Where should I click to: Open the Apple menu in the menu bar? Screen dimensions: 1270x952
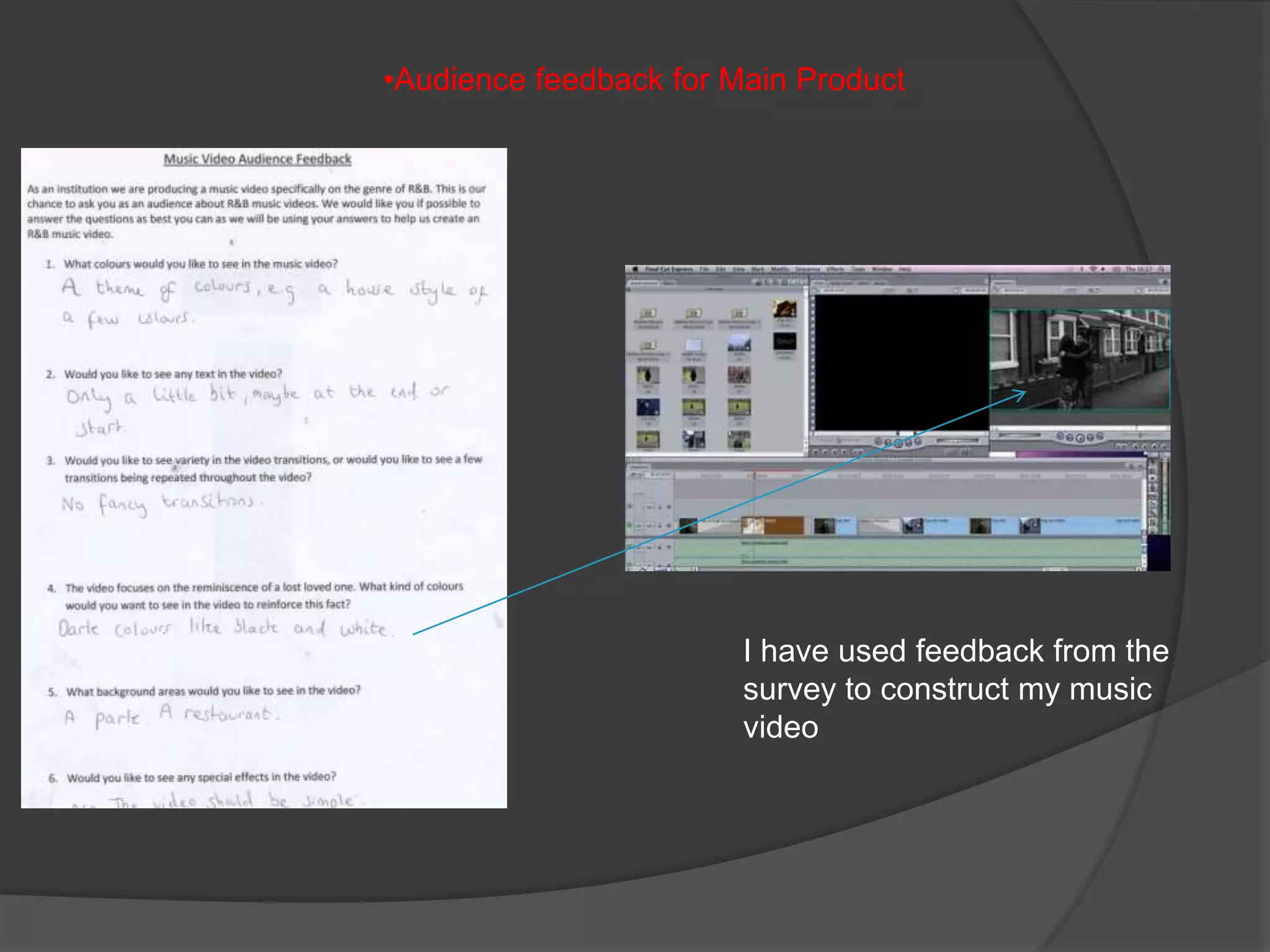tap(634, 269)
